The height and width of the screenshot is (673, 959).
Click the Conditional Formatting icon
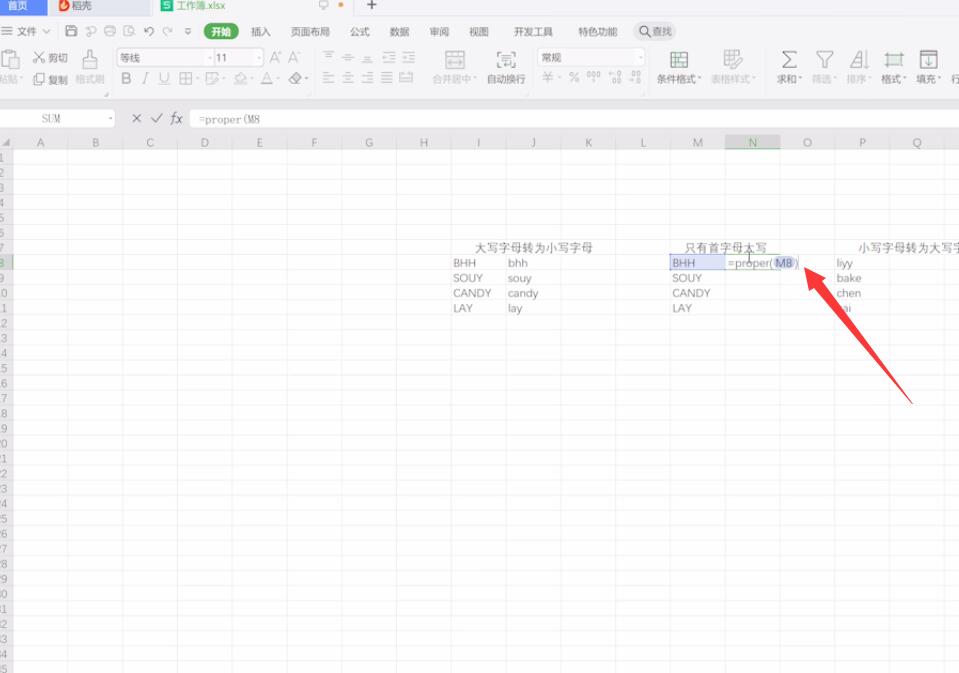point(679,60)
